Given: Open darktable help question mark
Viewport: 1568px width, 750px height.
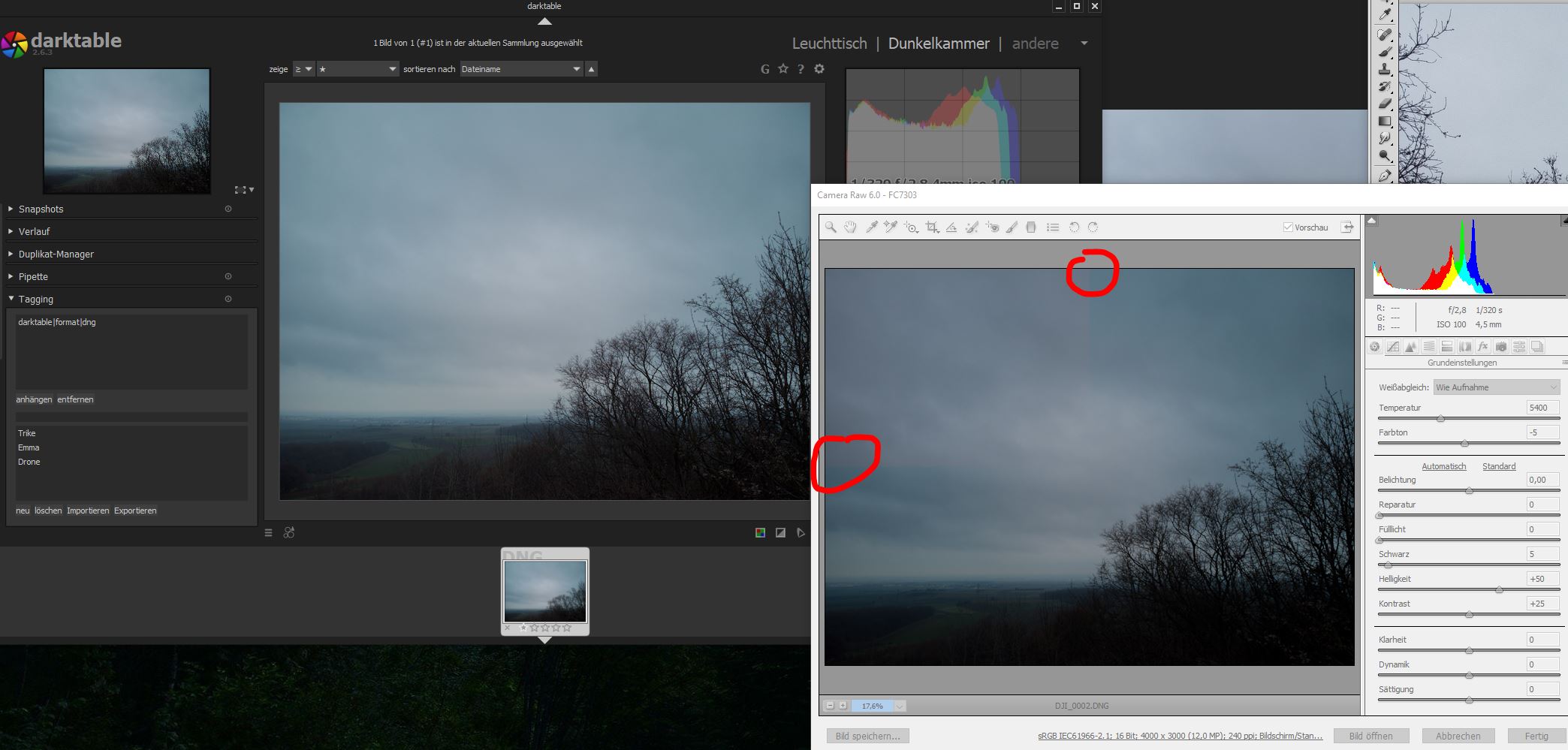Looking at the screenshot, I should 801,68.
